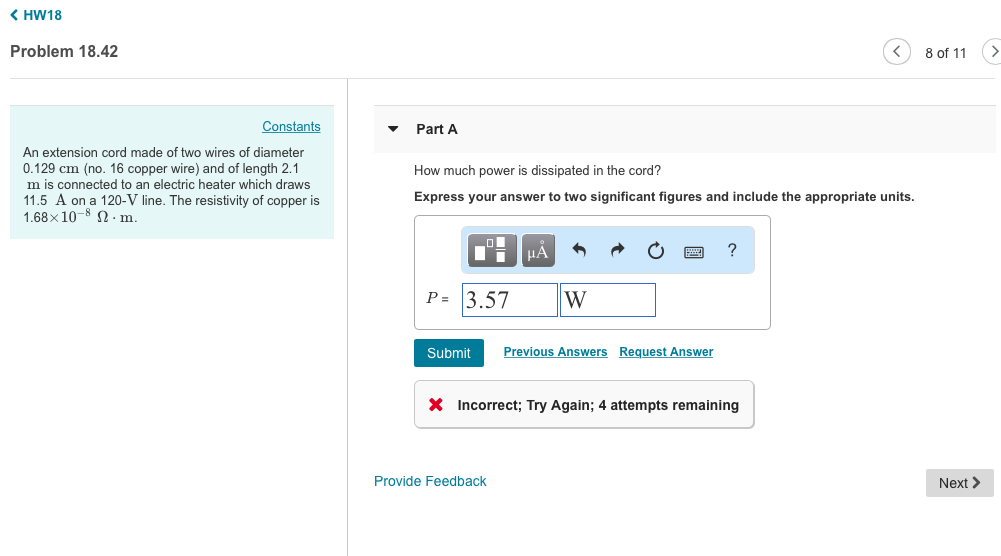Click the undo arrow icon
The image size is (1001, 556).
click(579, 251)
